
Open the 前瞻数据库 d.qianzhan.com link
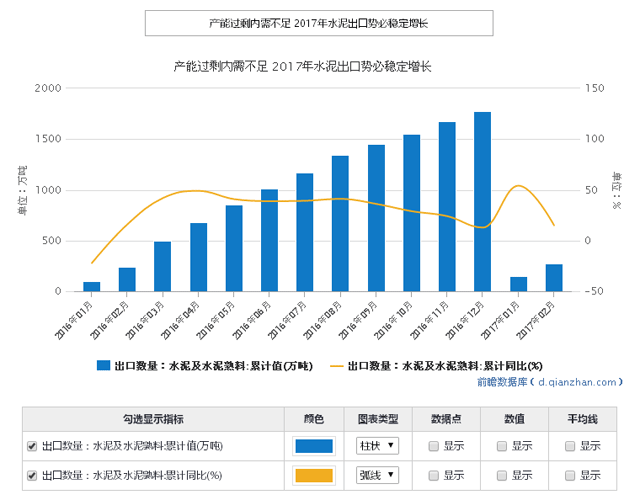click(550, 381)
